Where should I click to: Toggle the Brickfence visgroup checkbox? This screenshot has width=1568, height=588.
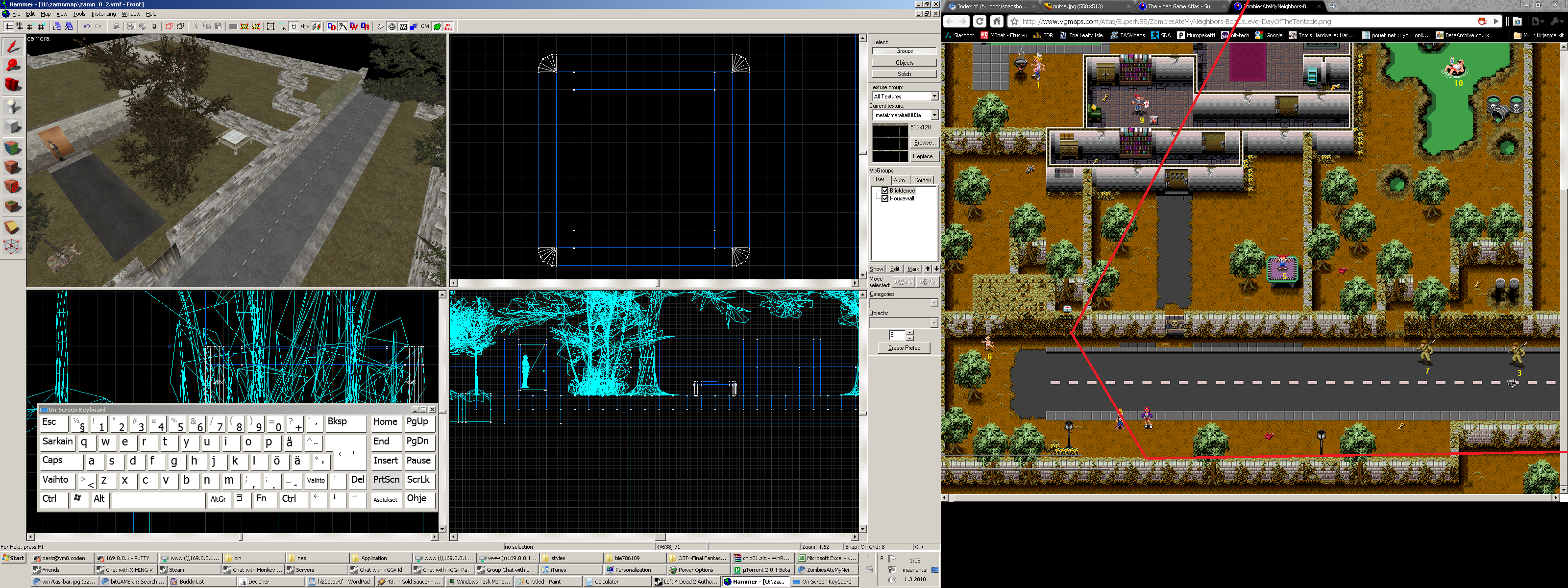pyautogui.click(x=885, y=191)
